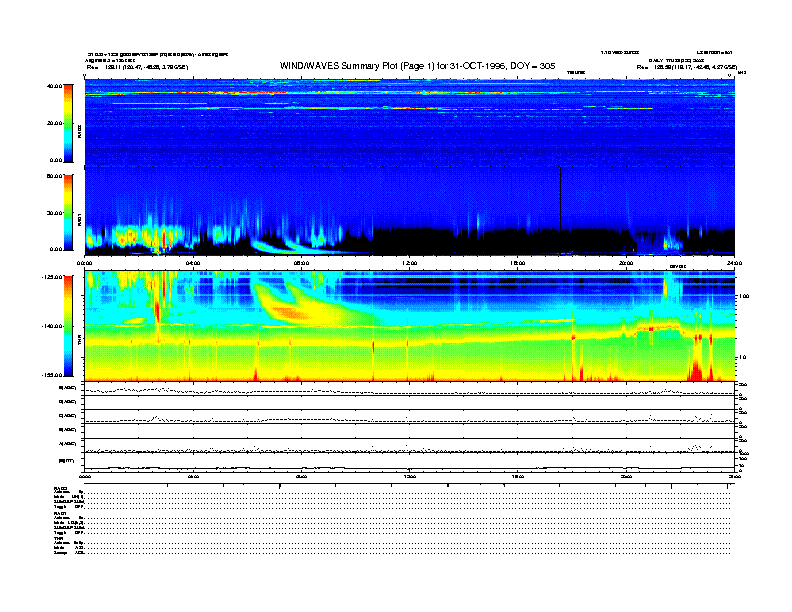Click the 12:00 tick beneath the line-plot strips

coord(410,476)
